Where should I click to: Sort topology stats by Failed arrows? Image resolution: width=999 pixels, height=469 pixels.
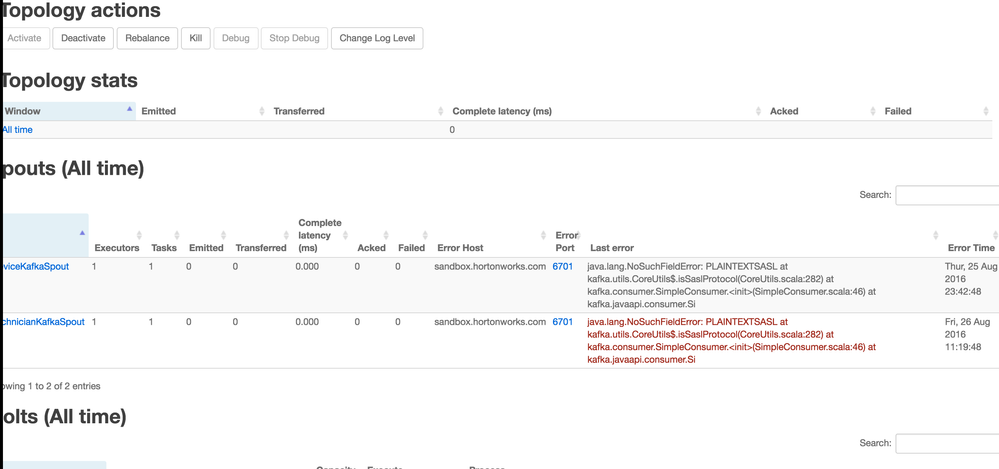click(986, 111)
